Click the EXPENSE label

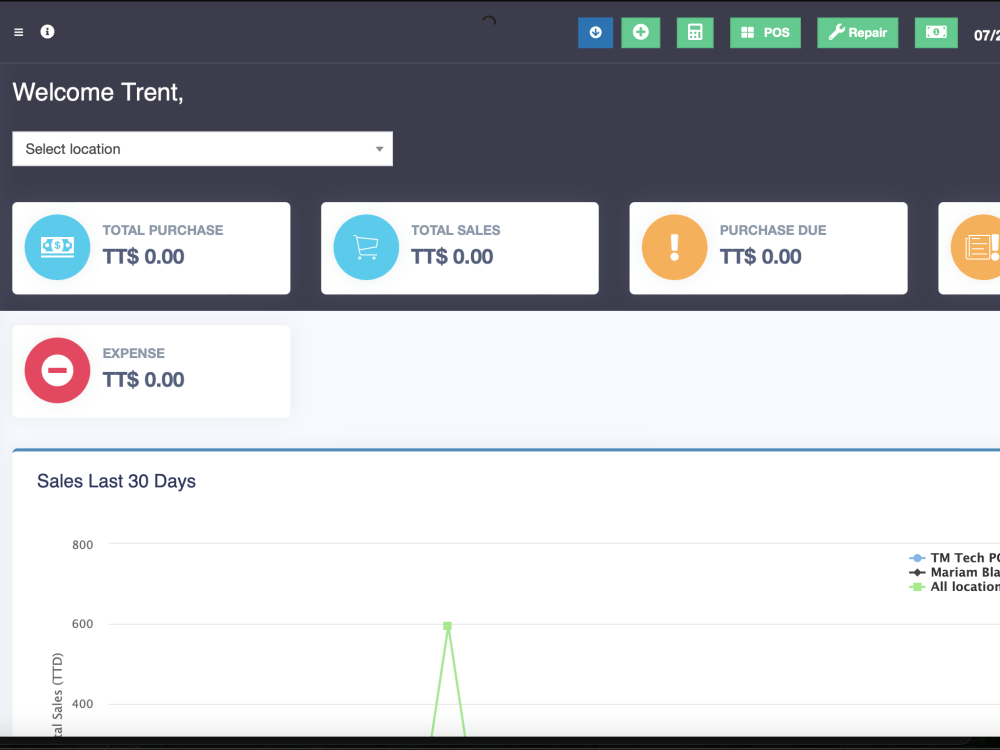[133, 353]
